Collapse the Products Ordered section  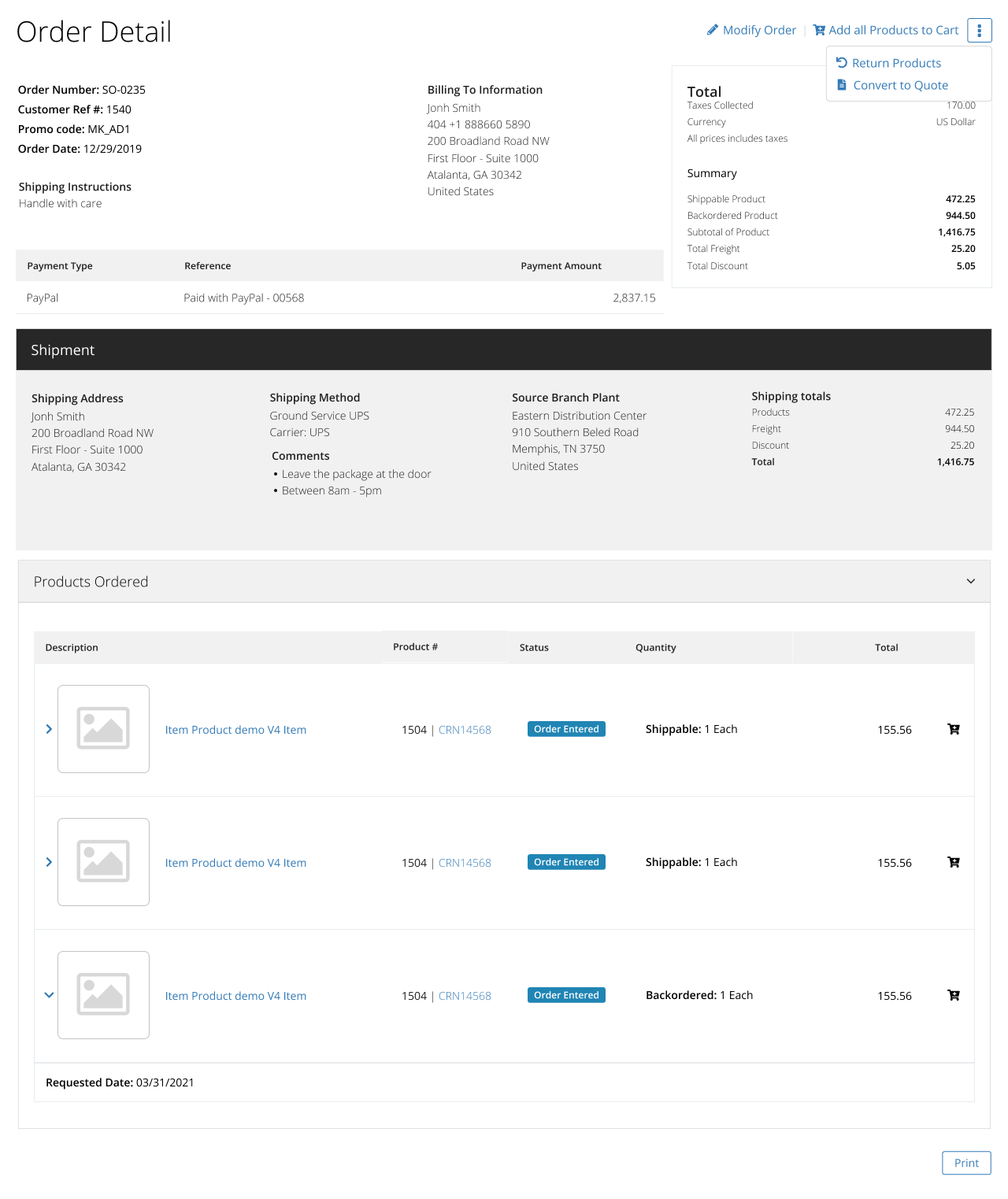point(970,581)
